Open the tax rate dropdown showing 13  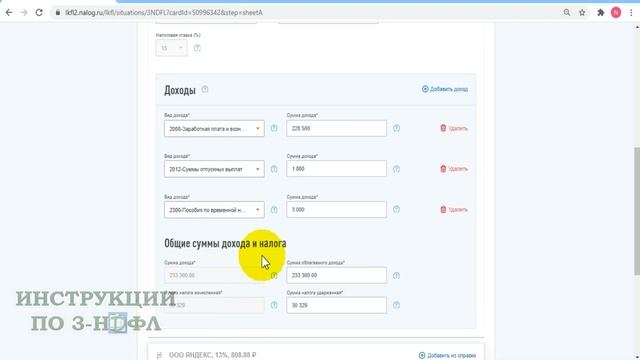coord(171,48)
